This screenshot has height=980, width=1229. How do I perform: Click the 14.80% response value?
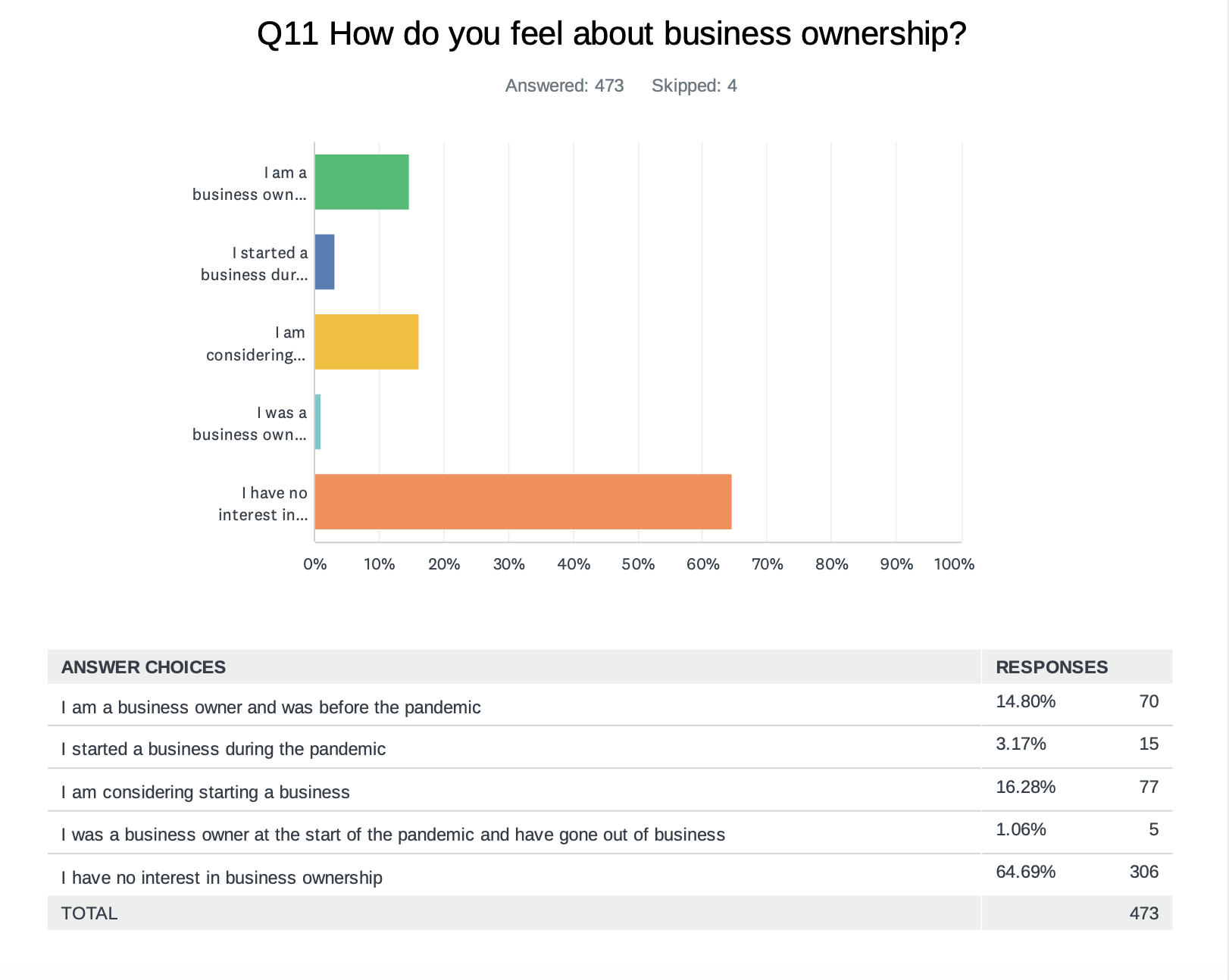(1025, 701)
